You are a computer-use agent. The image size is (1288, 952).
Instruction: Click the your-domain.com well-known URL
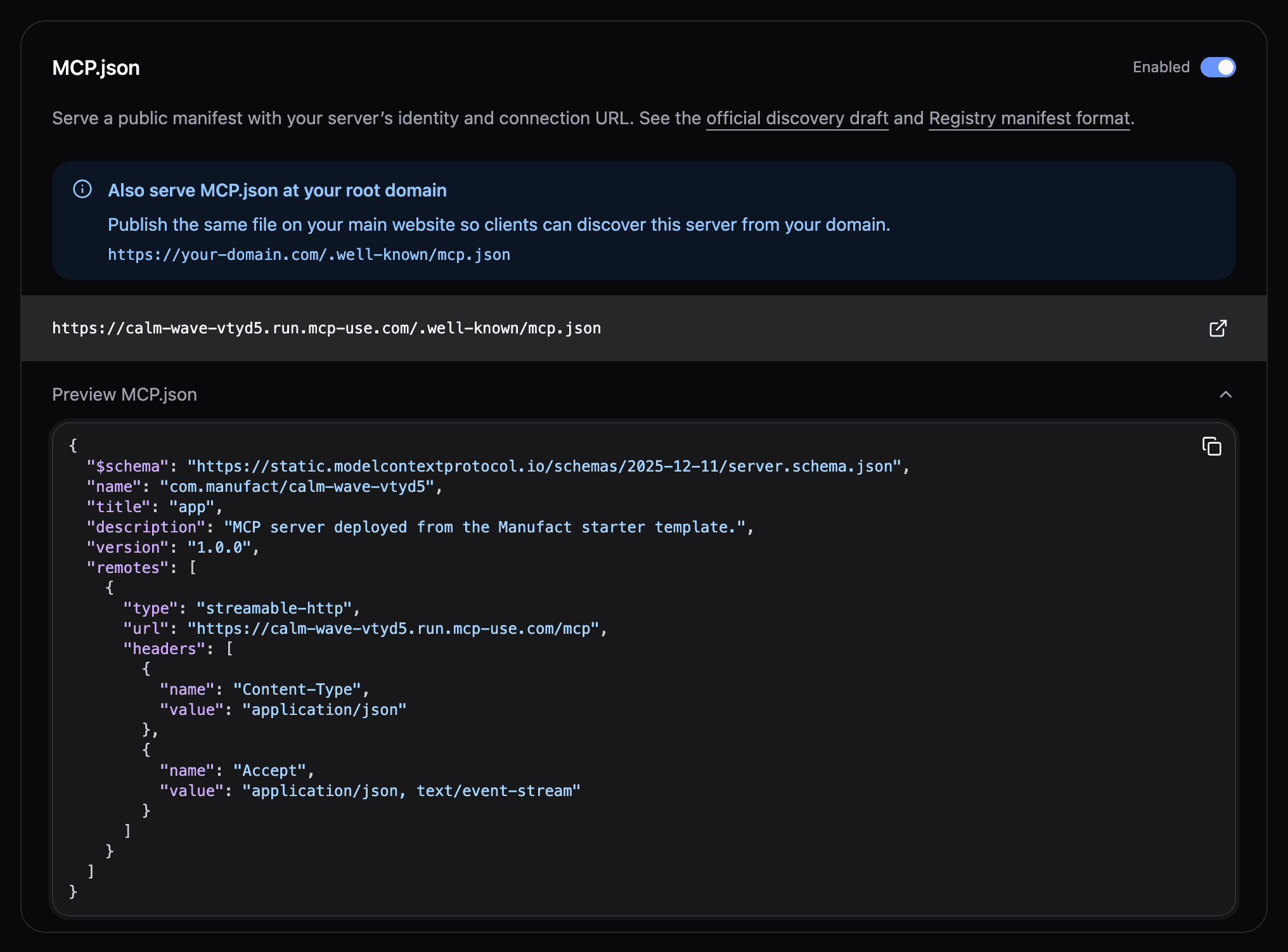click(309, 255)
